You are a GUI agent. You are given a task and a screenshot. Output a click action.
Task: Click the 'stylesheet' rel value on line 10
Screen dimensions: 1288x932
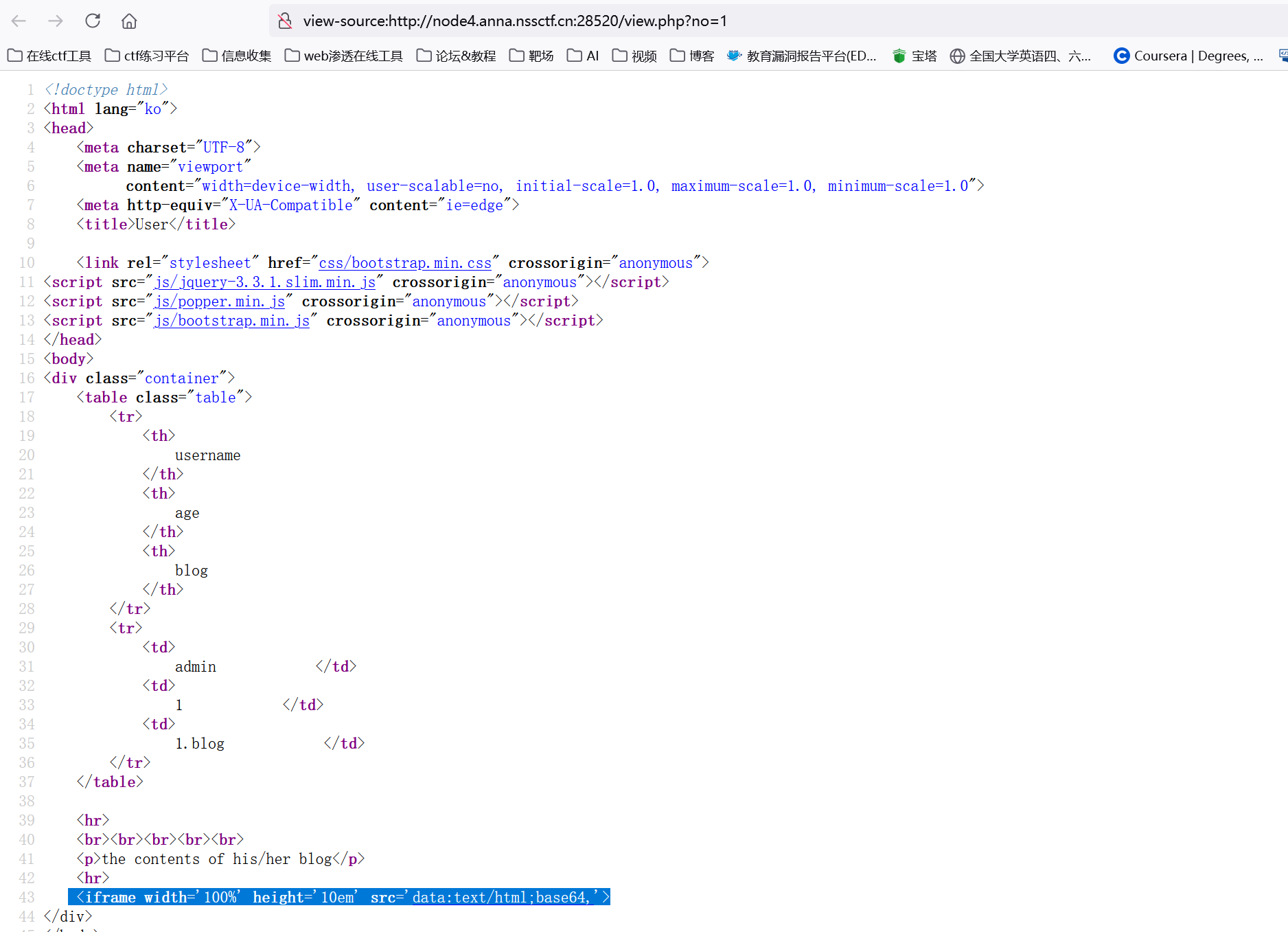click(x=211, y=263)
